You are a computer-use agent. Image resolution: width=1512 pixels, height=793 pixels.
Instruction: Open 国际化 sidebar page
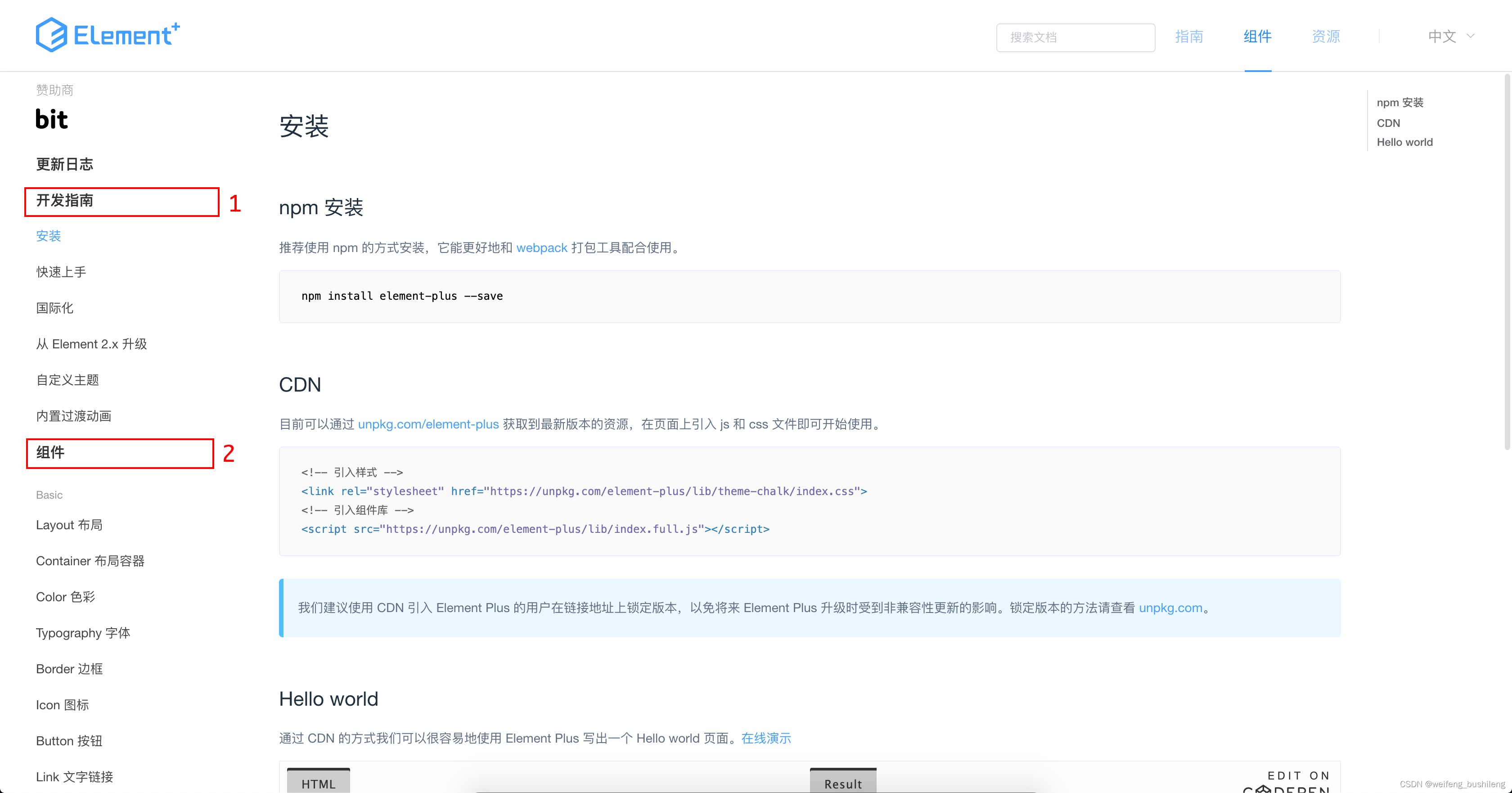54,308
